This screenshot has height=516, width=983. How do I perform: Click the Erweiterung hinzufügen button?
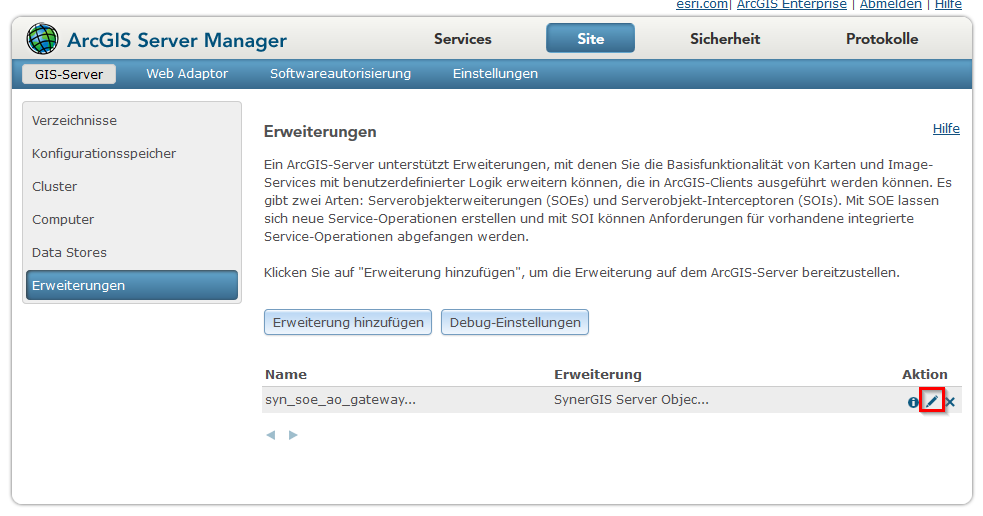pyautogui.click(x=348, y=322)
